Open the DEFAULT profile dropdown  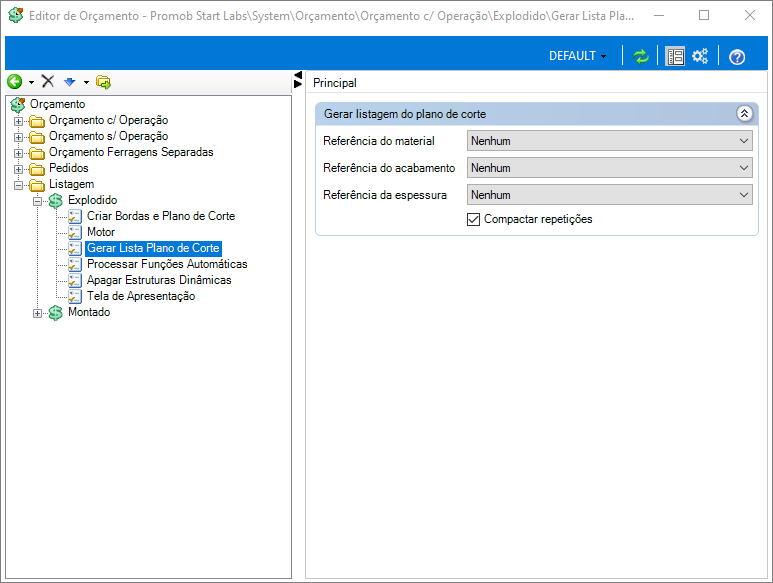(577, 56)
